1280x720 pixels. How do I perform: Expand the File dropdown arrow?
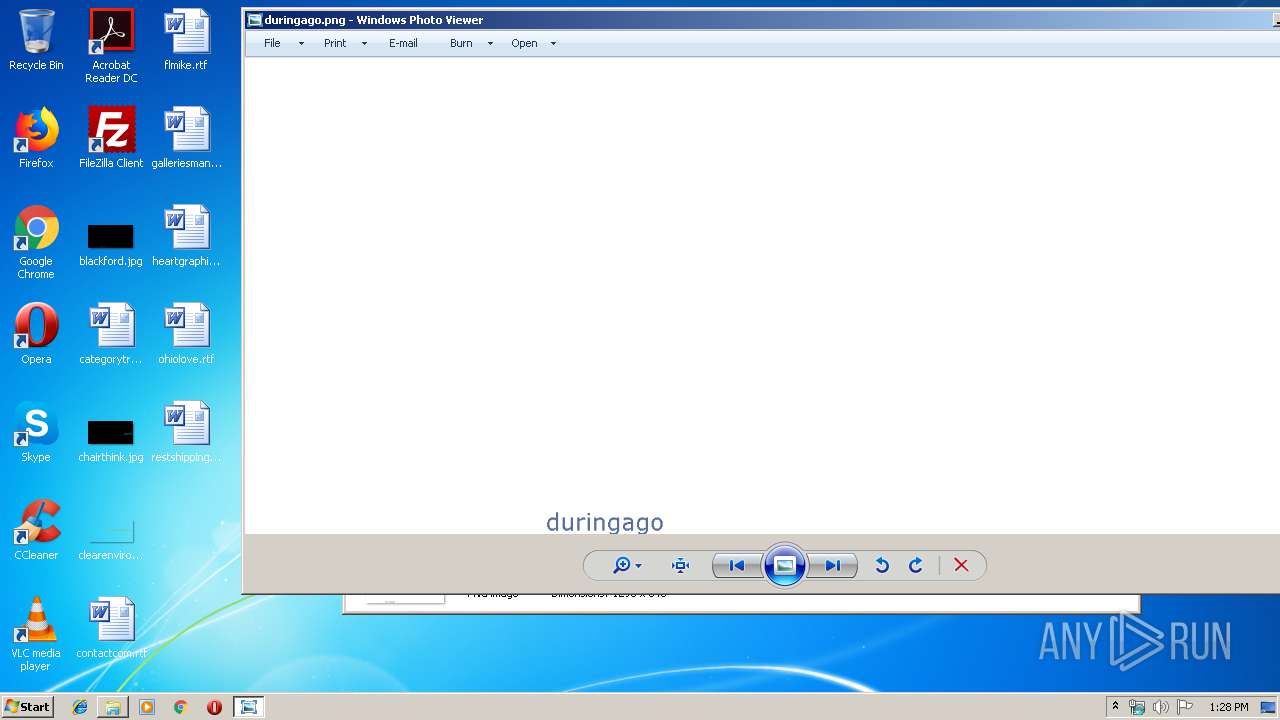[x=301, y=43]
